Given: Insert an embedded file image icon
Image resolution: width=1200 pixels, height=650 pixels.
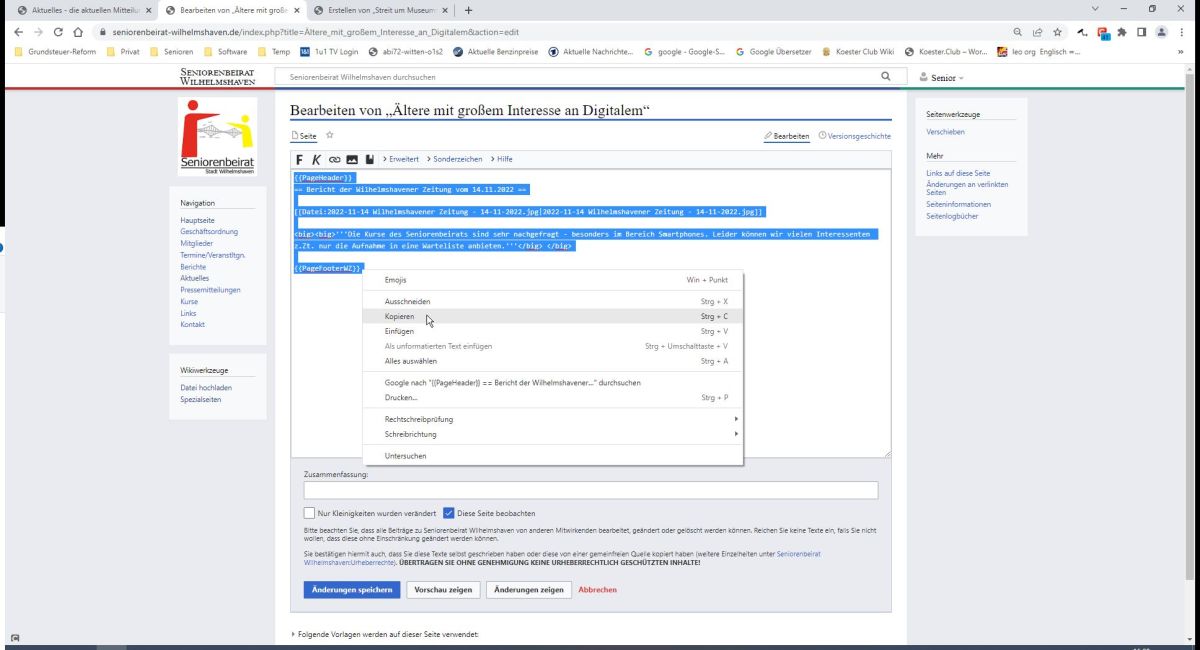Looking at the screenshot, I should click(352, 159).
